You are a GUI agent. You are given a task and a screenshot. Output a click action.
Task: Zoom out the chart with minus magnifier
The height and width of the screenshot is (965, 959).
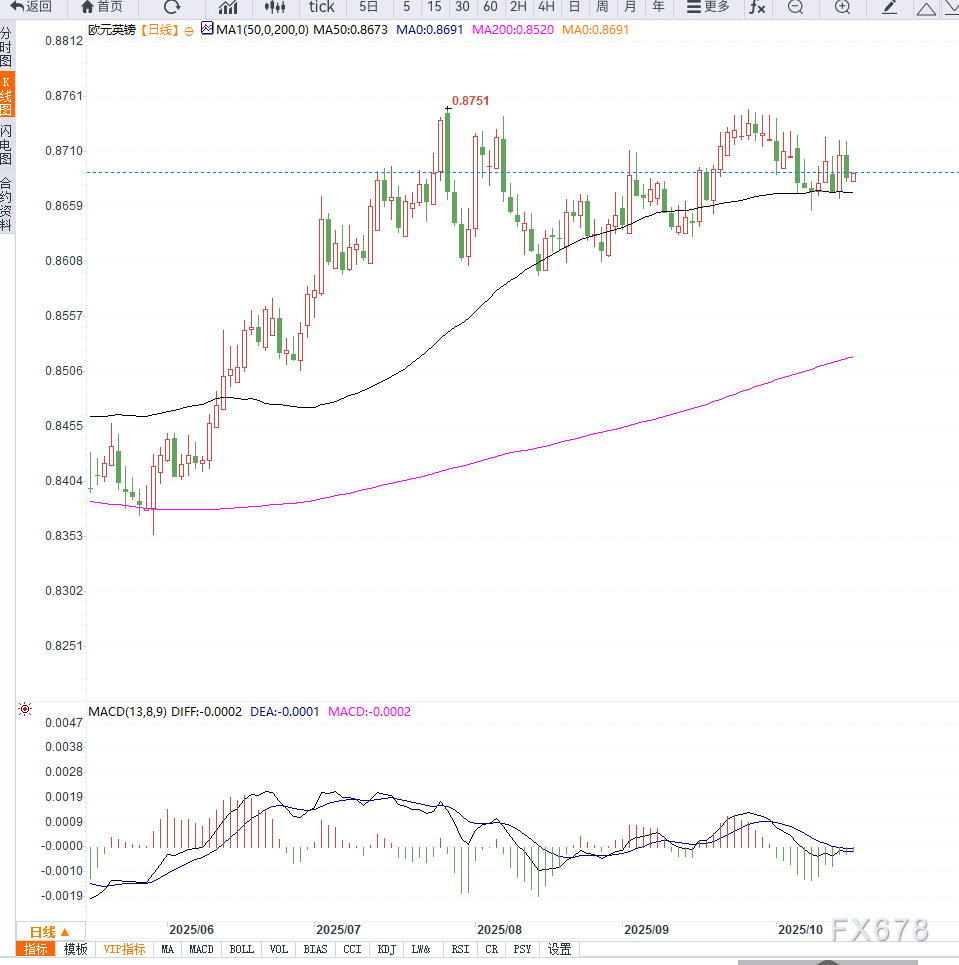click(795, 7)
